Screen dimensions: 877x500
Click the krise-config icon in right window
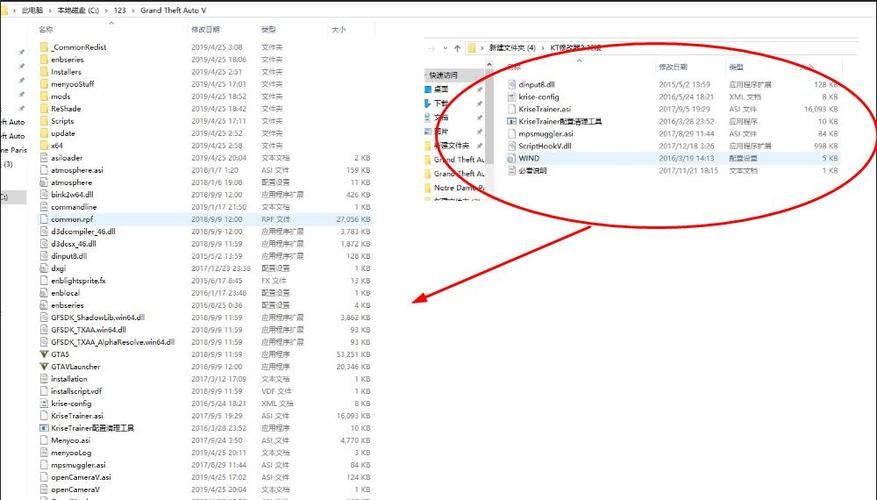(x=511, y=97)
